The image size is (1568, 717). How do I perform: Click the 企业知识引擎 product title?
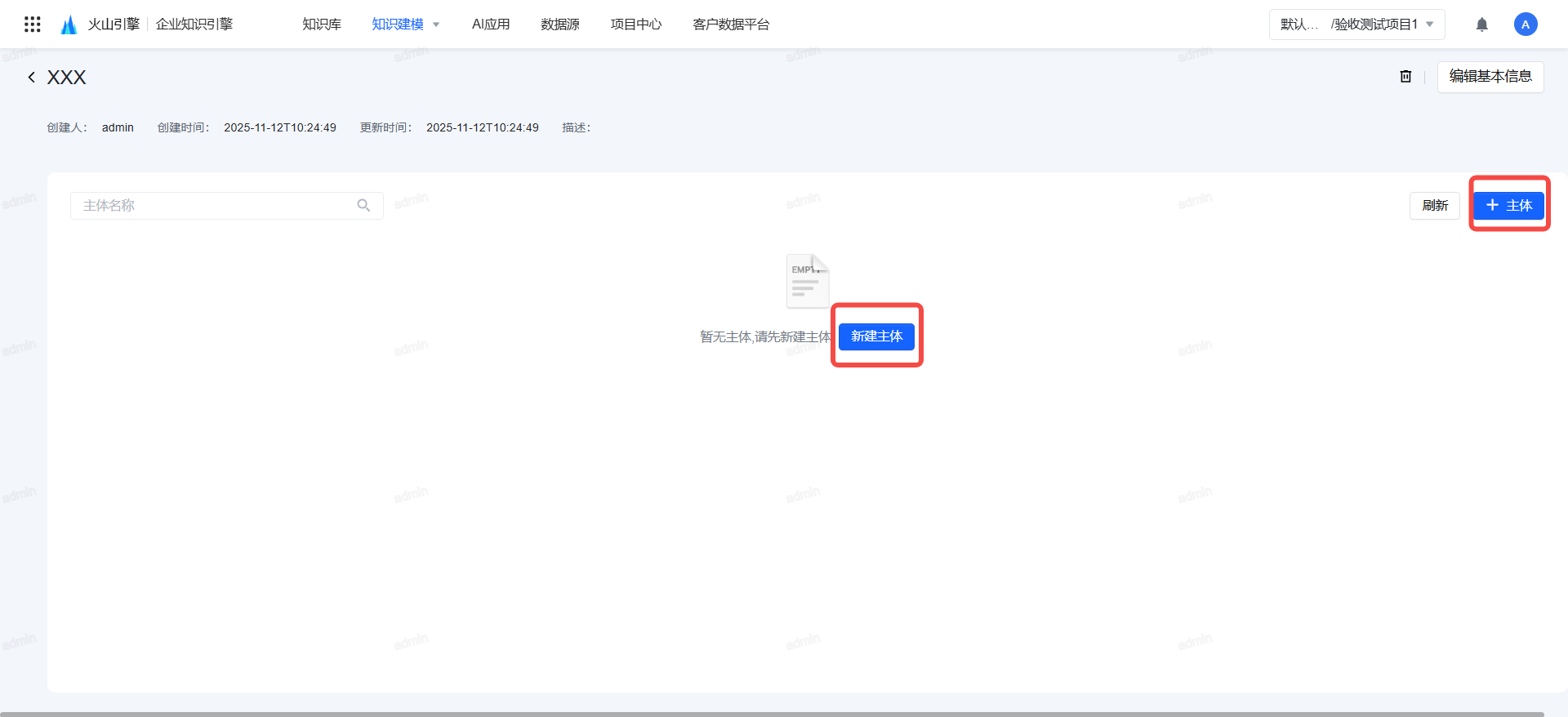click(194, 24)
